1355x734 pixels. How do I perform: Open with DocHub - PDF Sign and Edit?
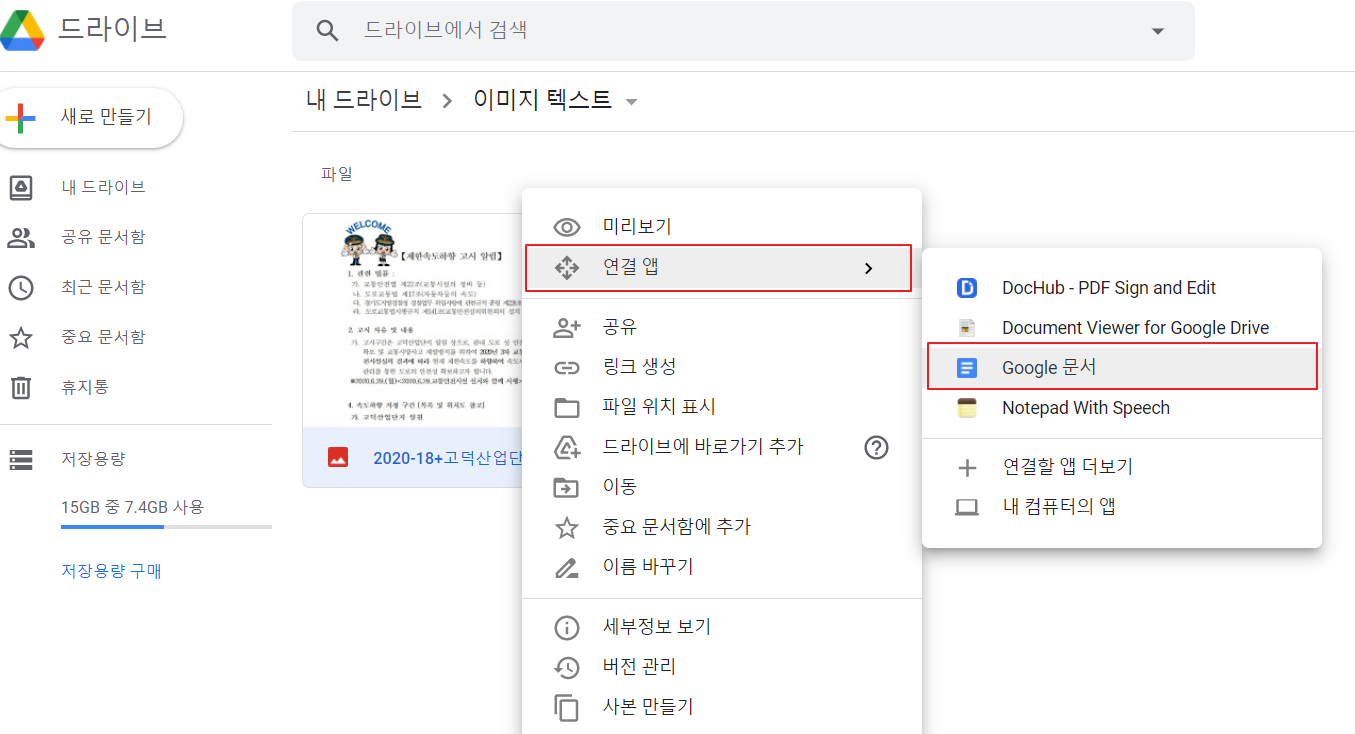tap(1122, 288)
